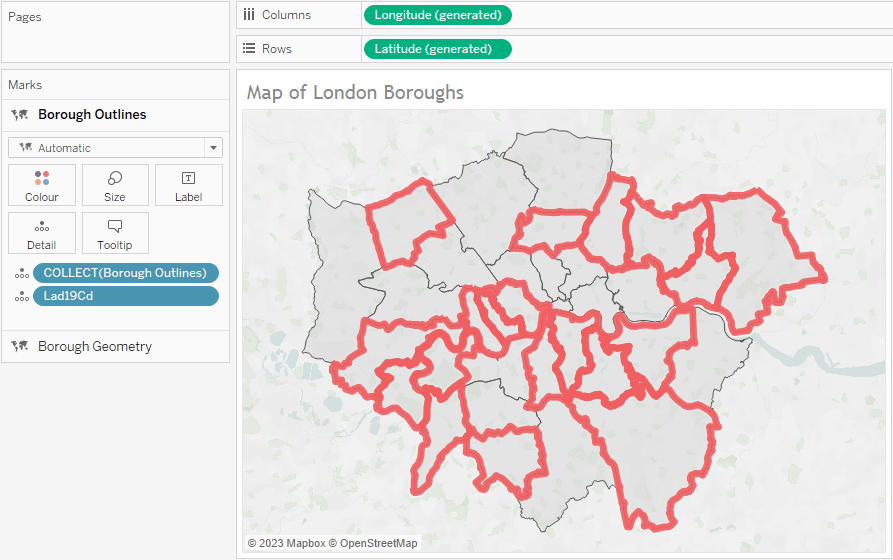893x560 pixels.
Task: Click the detail icon left of Lad19Cd
Action: pos(20,297)
